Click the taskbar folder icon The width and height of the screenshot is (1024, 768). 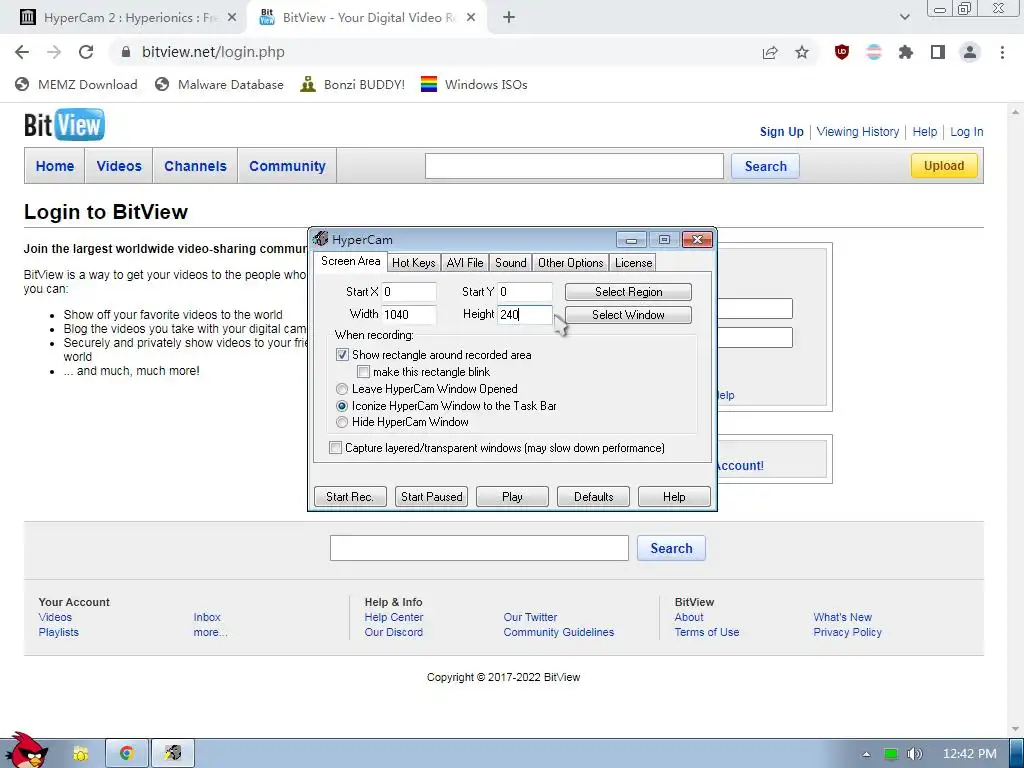coord(81,754)
